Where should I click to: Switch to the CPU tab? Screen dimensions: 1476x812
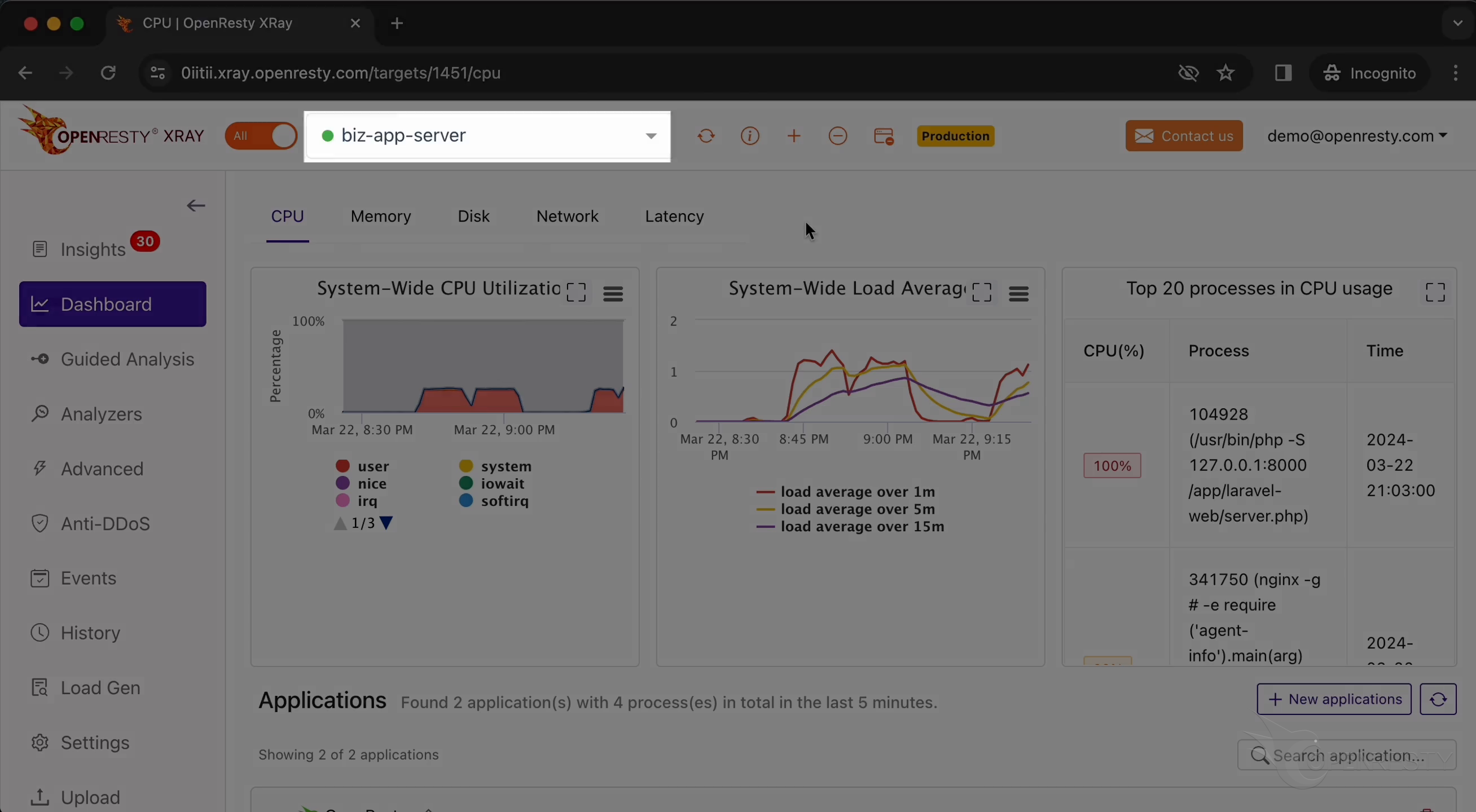point(288,217)
